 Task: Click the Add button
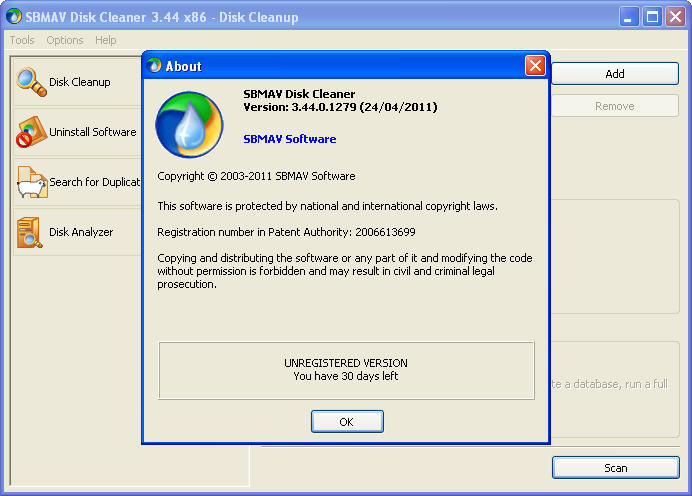(x=615, y=74)
